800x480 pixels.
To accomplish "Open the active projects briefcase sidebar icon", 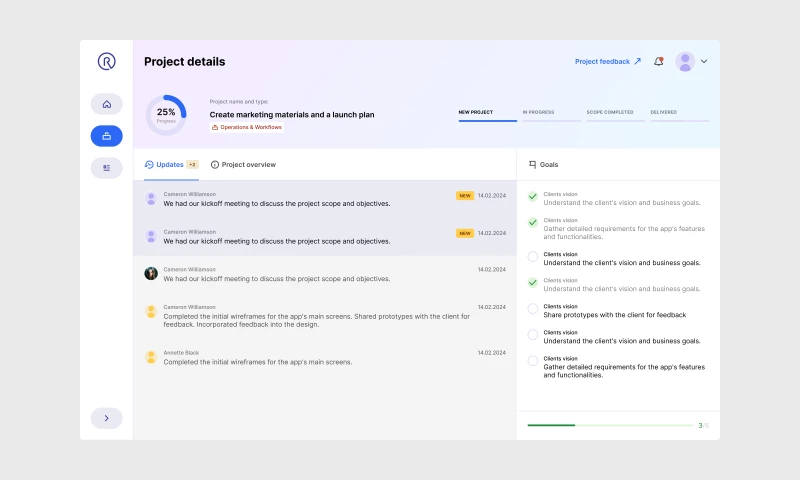I will [107, 136].
